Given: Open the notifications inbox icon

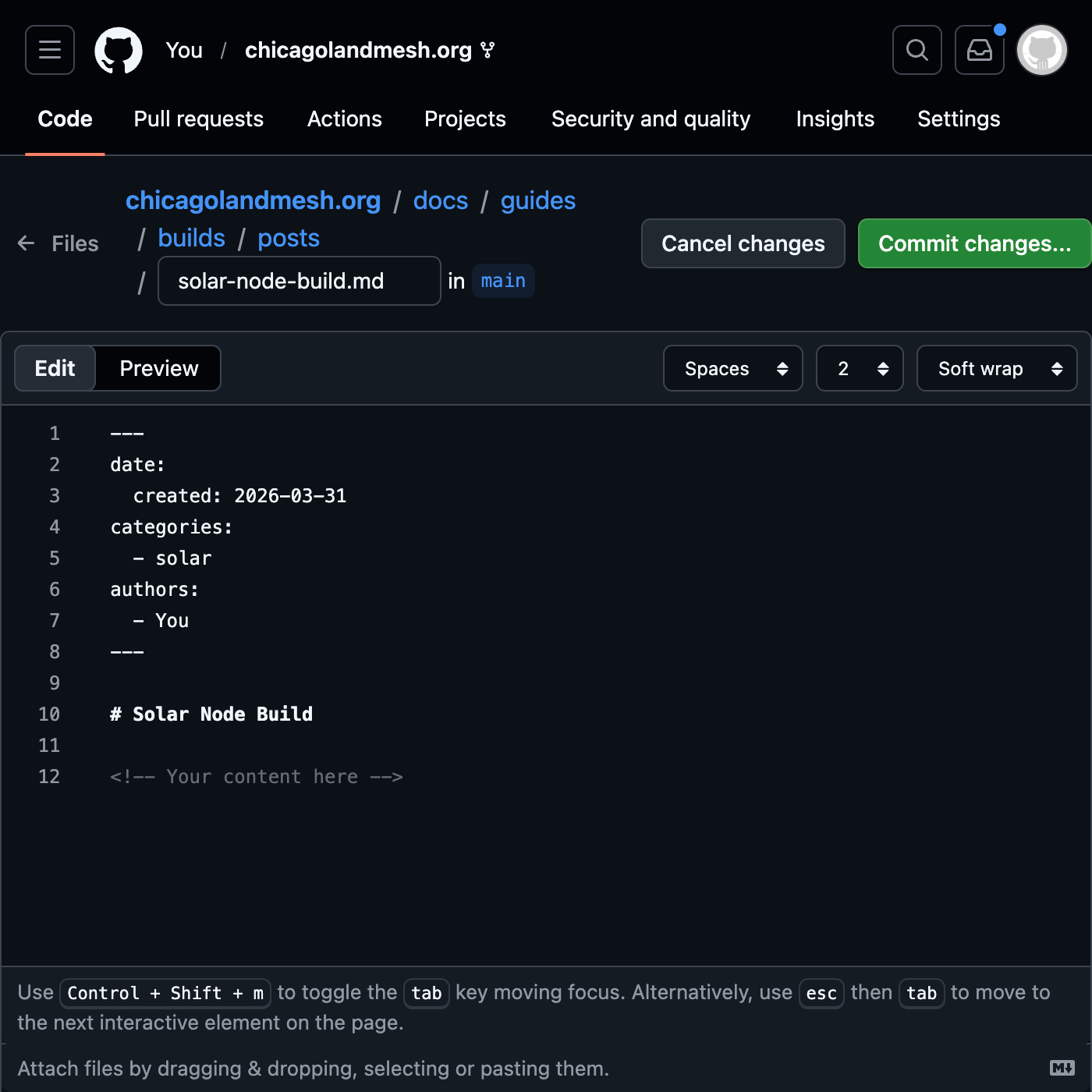Looking at the screenshot, I should 979,50.
